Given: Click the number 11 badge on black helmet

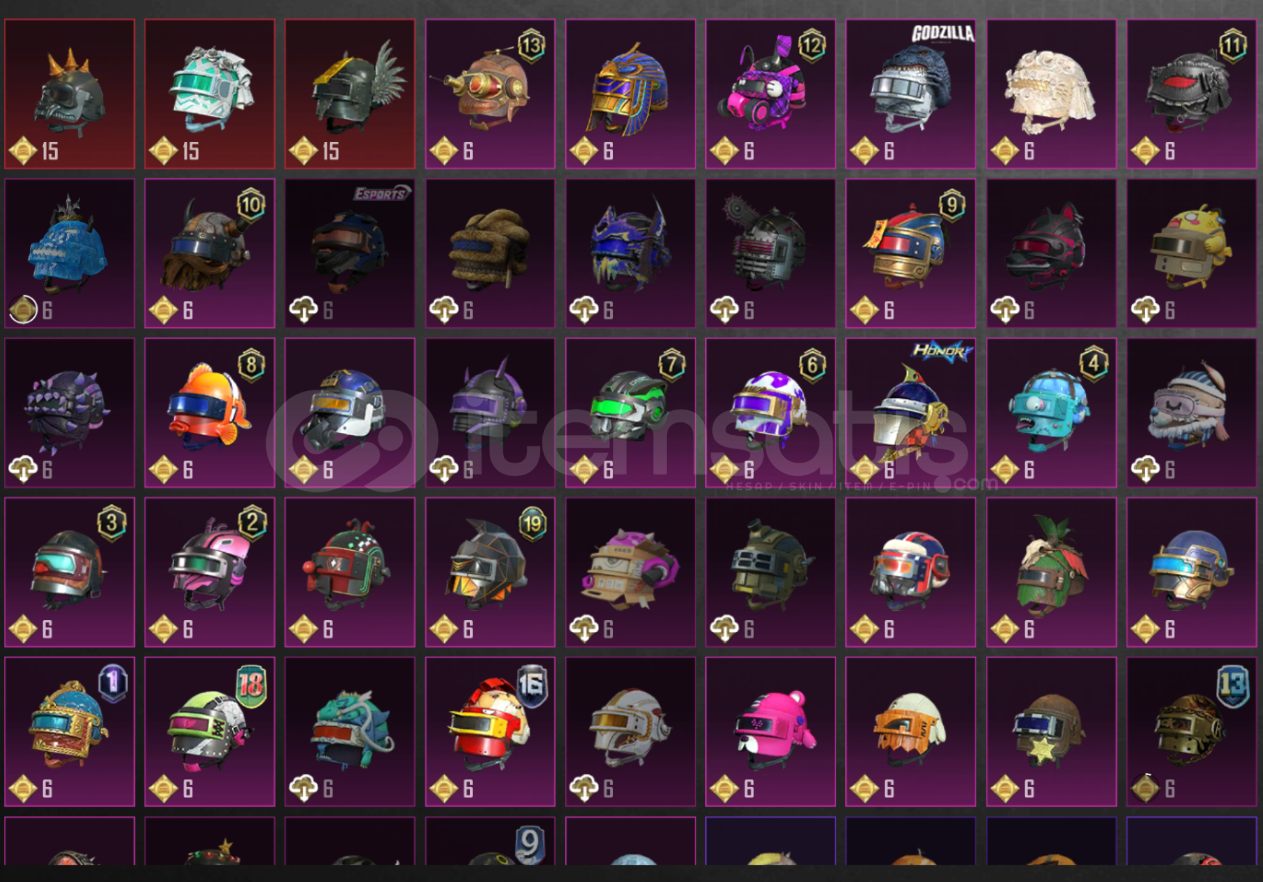Looking at the screenshot, I should 1233,45.
